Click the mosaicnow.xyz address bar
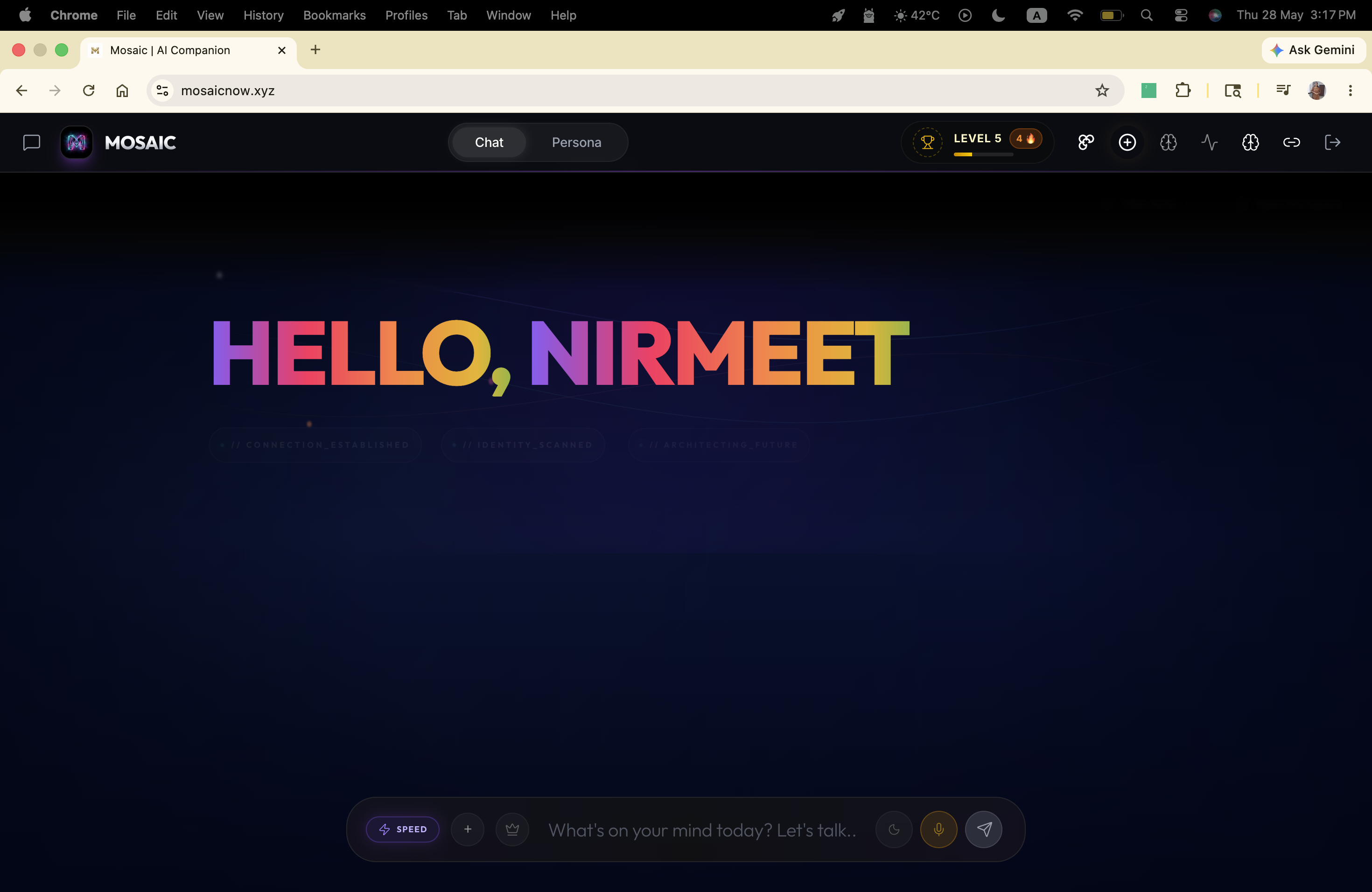The width and height of the screenshot is (1372, 892). 634,91
